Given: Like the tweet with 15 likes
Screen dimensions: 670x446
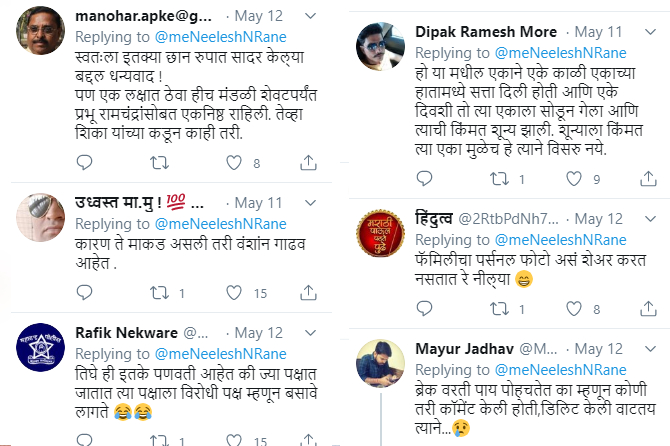Looking at the screenshot, I should pos(229,293).
